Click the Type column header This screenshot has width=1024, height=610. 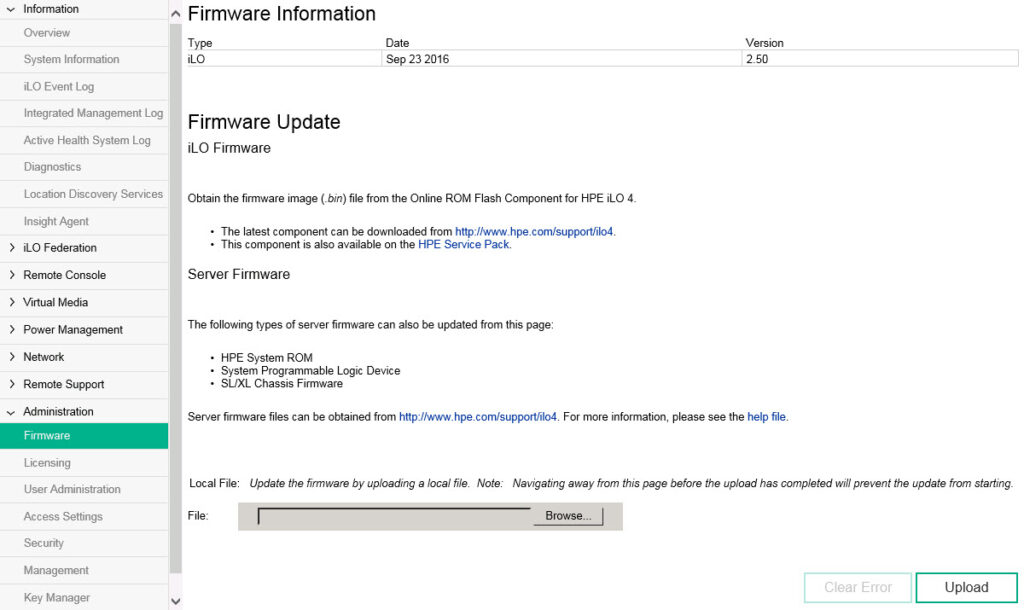(x=200, y=42)
